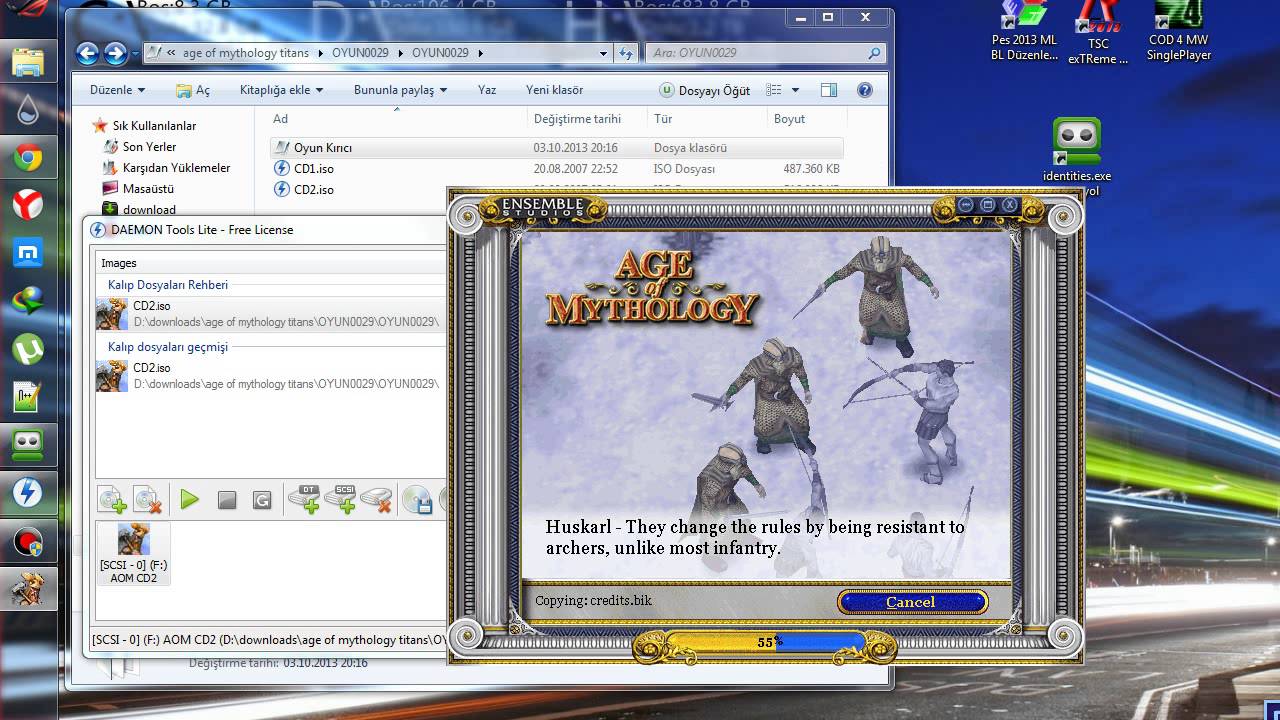The image size is (1280, 720).
Task: Select Pes 2013 ML BL Düzenle desktop shortcut
Action: coord(1024,32)
